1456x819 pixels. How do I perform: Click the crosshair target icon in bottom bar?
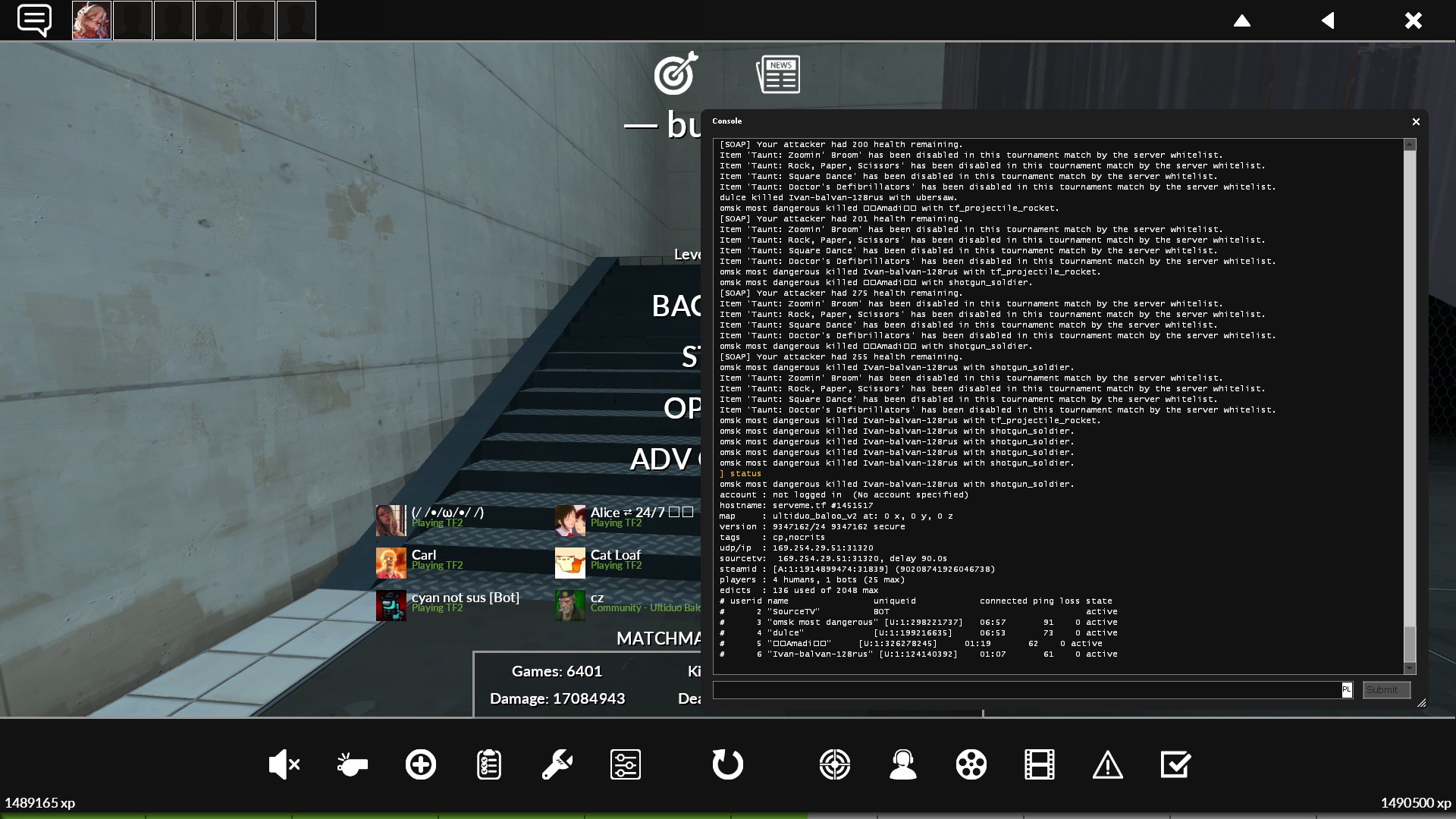coord(835,764)
